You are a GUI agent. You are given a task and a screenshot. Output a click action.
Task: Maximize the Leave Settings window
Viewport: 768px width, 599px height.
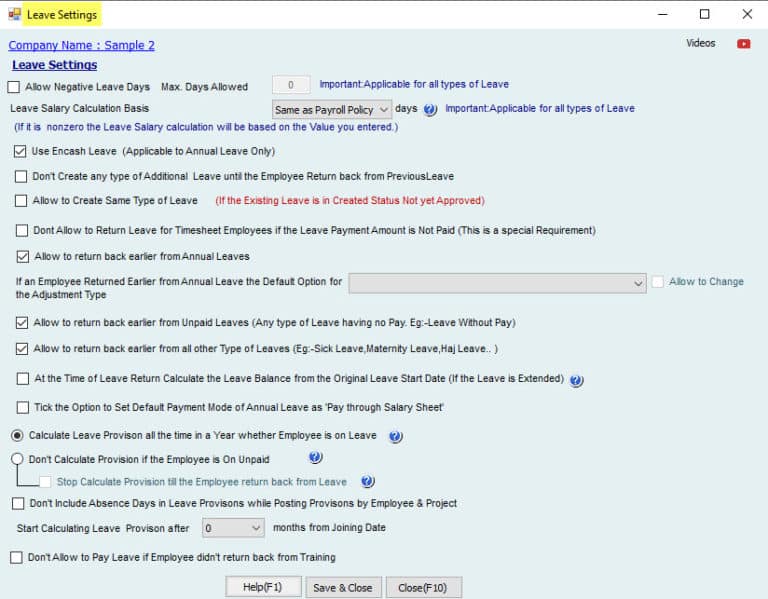coord(704,14)
